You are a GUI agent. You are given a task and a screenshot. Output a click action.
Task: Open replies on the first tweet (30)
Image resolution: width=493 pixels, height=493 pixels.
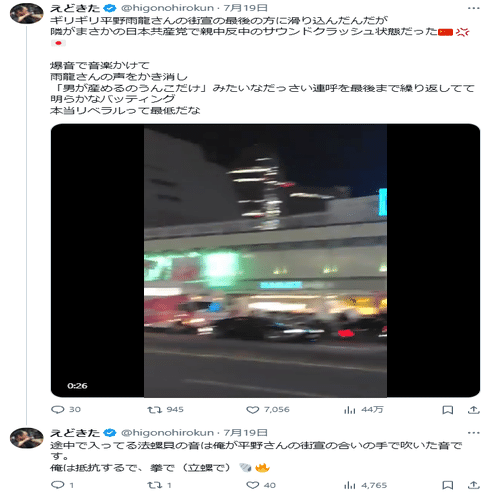click(66, 409)
